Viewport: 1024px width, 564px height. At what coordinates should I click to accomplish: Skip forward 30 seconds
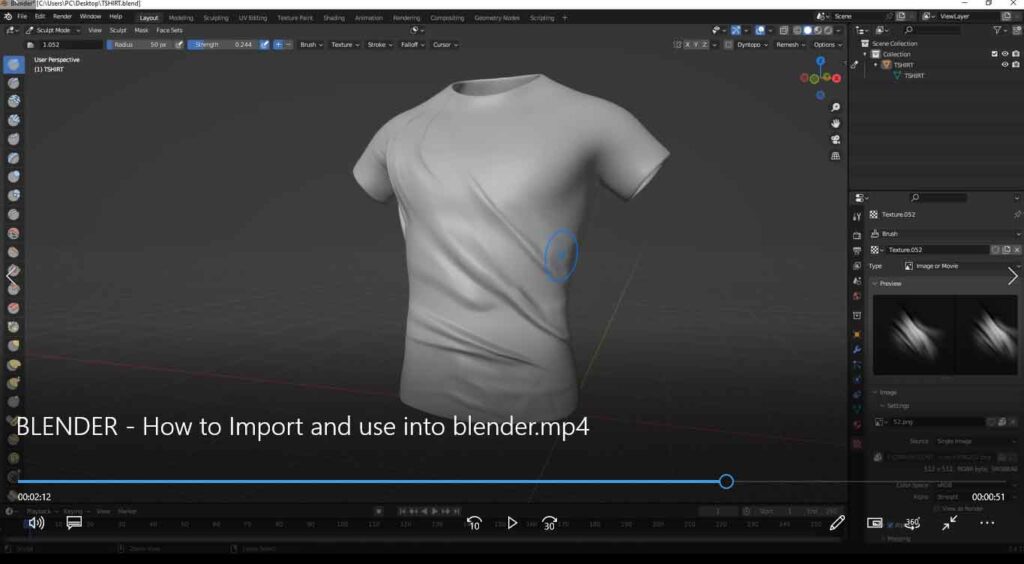coord(549,523)
